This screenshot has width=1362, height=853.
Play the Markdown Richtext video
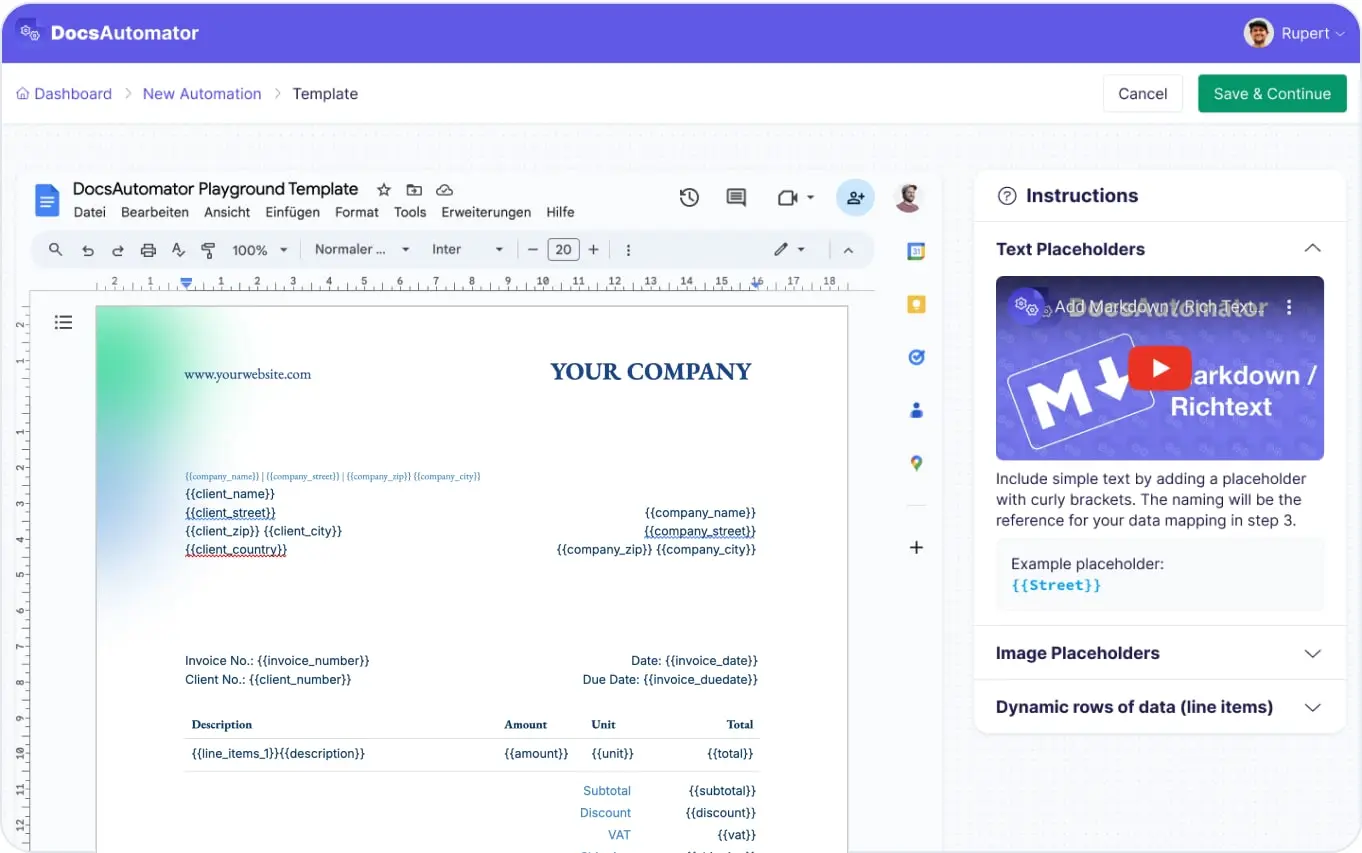pos(1159,368)
